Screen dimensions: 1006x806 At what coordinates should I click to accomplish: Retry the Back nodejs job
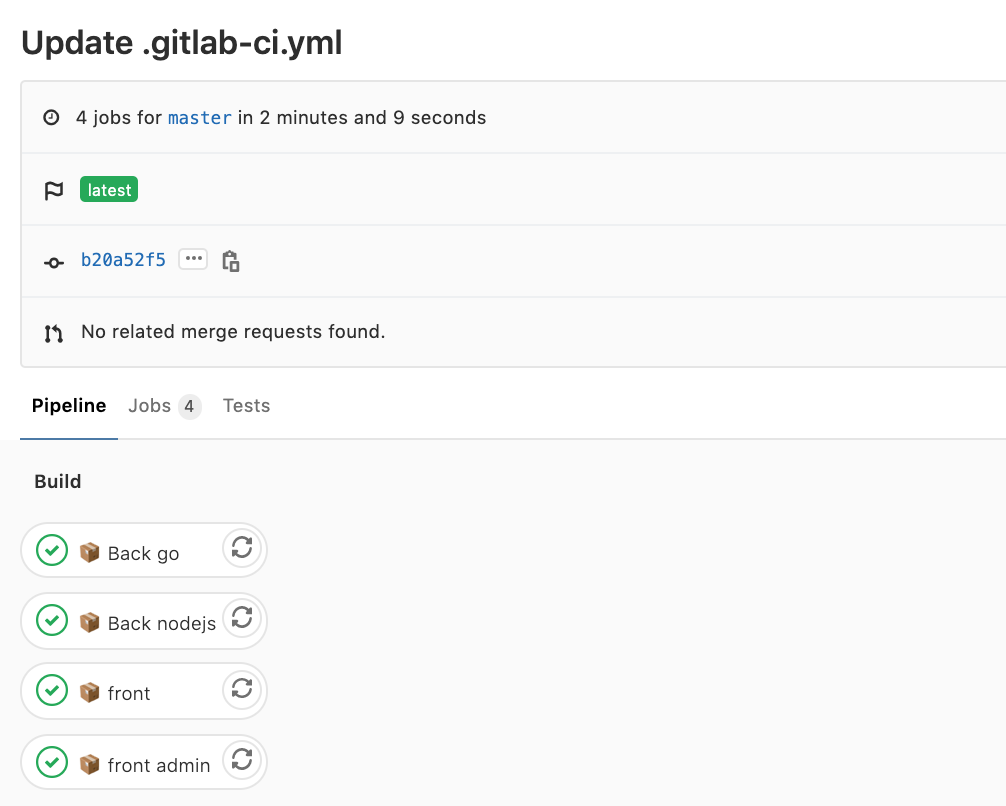pos(242,618)
